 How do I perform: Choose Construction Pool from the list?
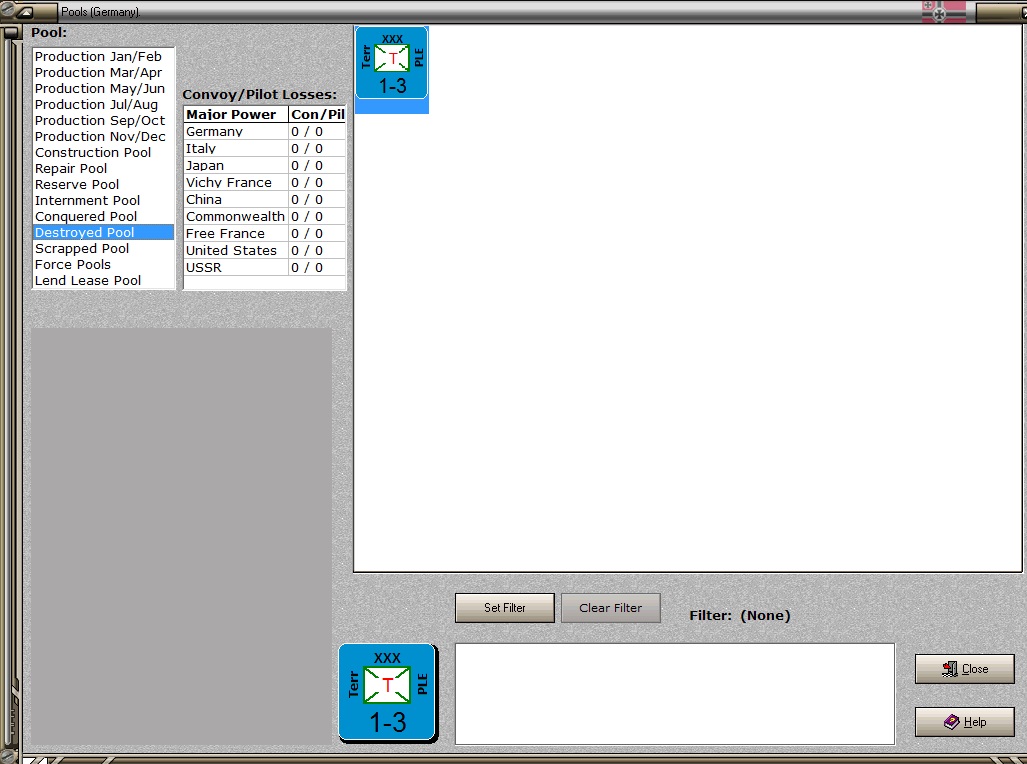click(92, 153)
